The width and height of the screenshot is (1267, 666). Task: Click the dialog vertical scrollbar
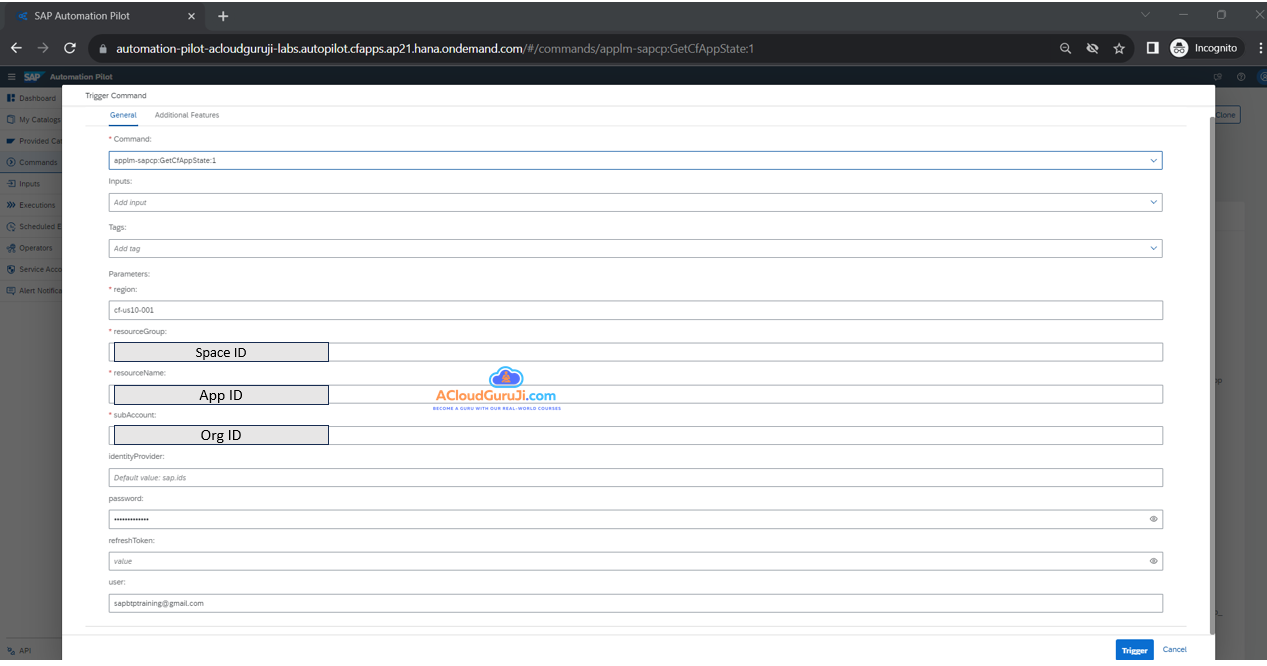1212,370
